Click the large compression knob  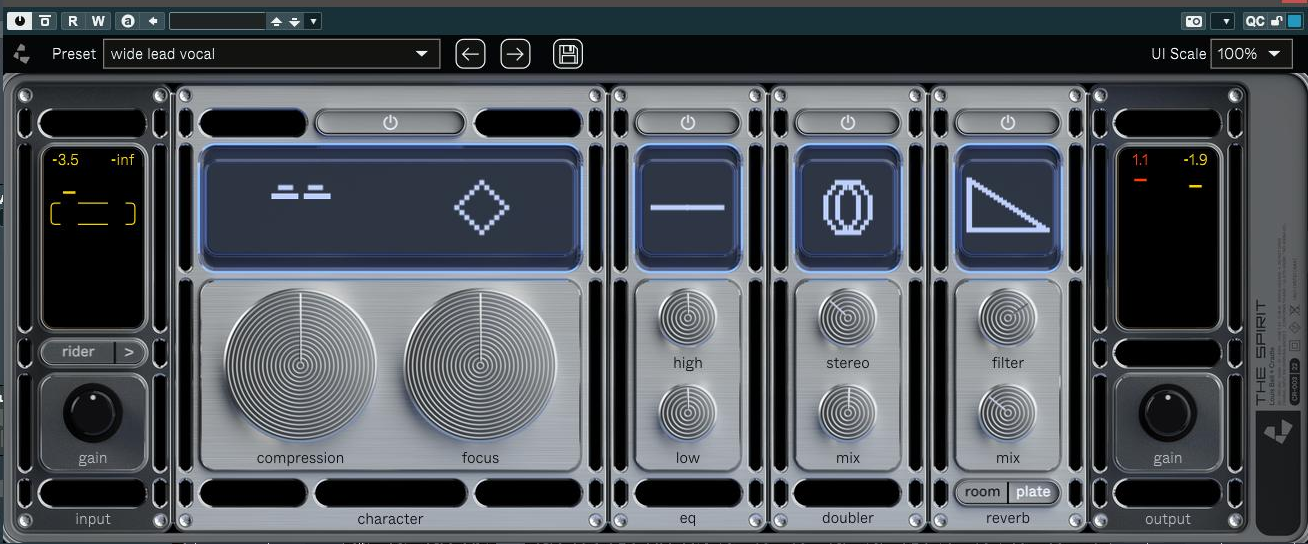300,365
